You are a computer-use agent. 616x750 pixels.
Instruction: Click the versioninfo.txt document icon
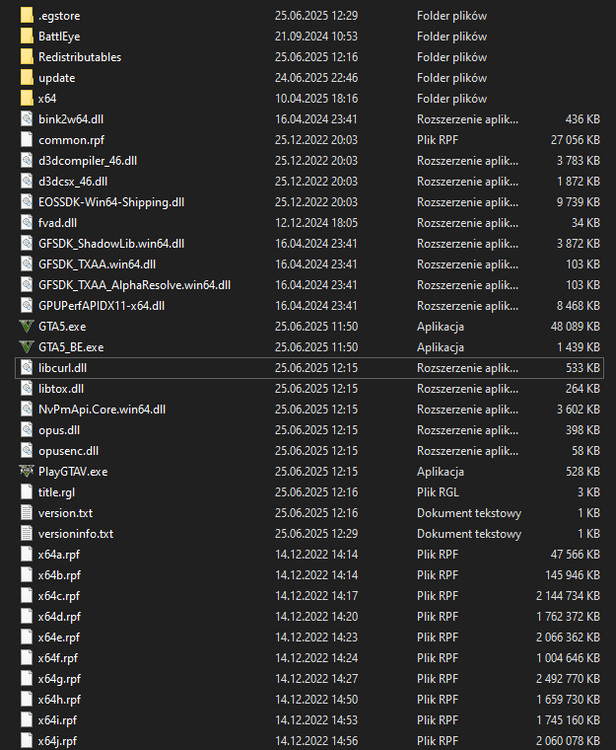click(x=27, y=534)
